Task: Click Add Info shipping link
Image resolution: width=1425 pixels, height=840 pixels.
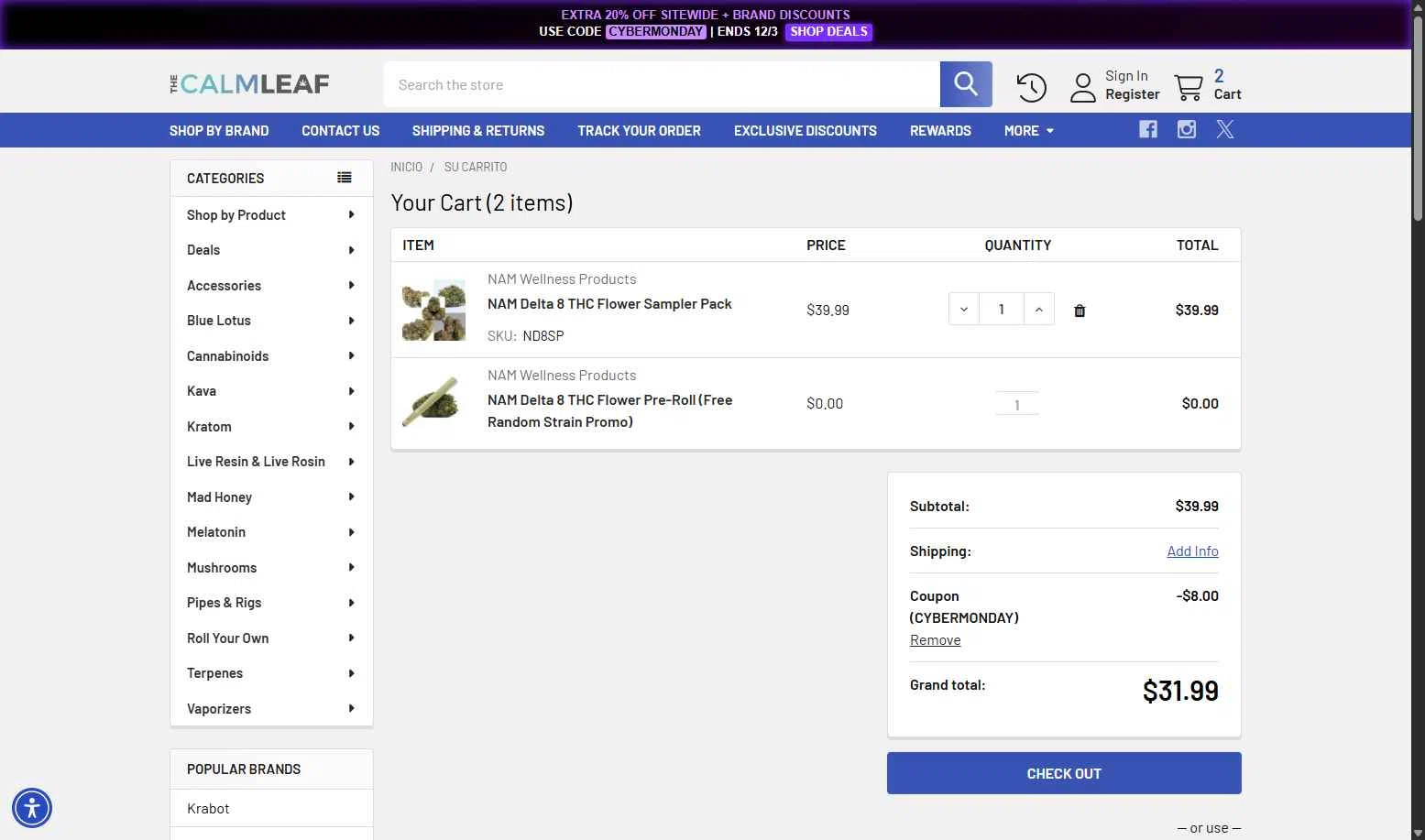Action: [x=1192, y=551]
